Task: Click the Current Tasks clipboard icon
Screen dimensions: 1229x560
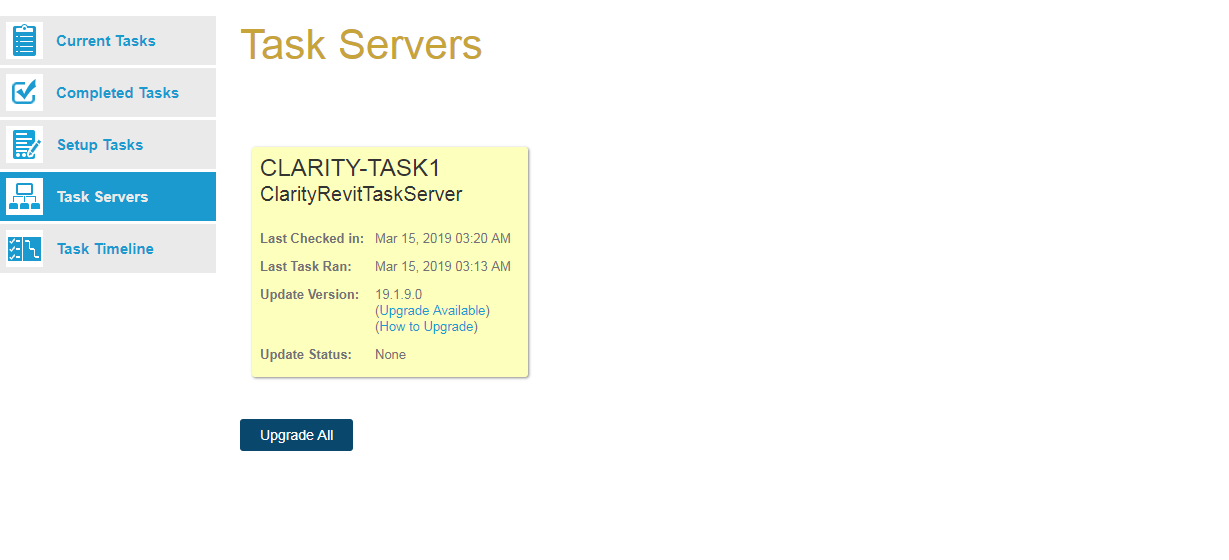Action: [x=24, y=41]
